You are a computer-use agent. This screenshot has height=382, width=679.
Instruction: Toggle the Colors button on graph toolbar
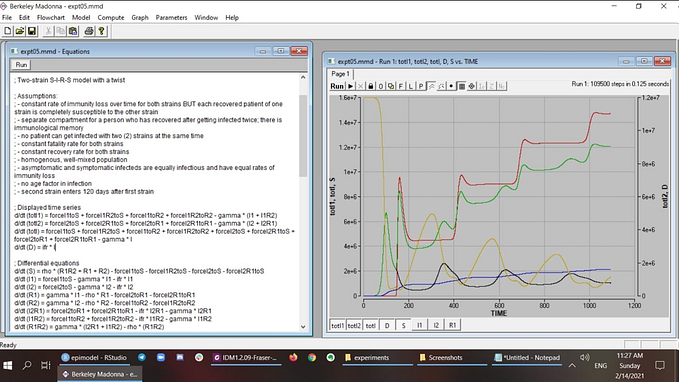point(431,86)
